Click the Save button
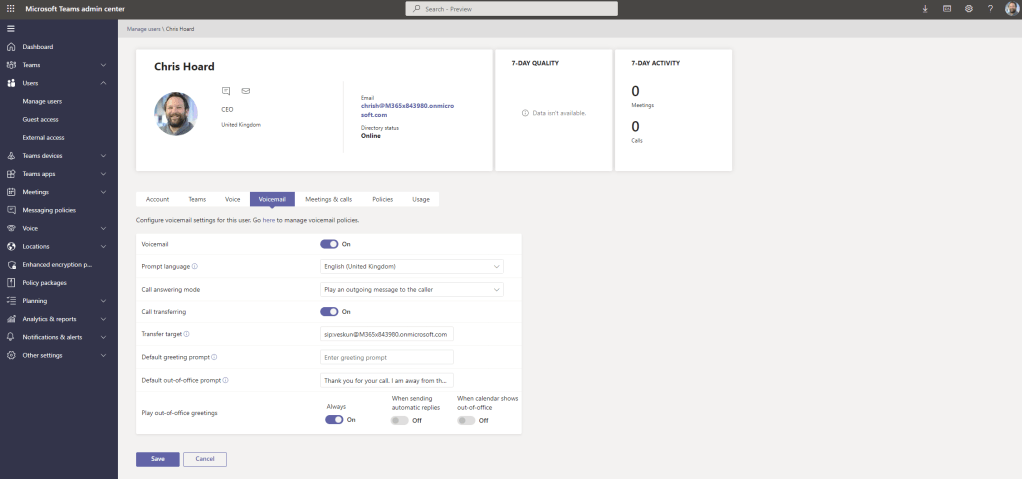 [157, 459]
